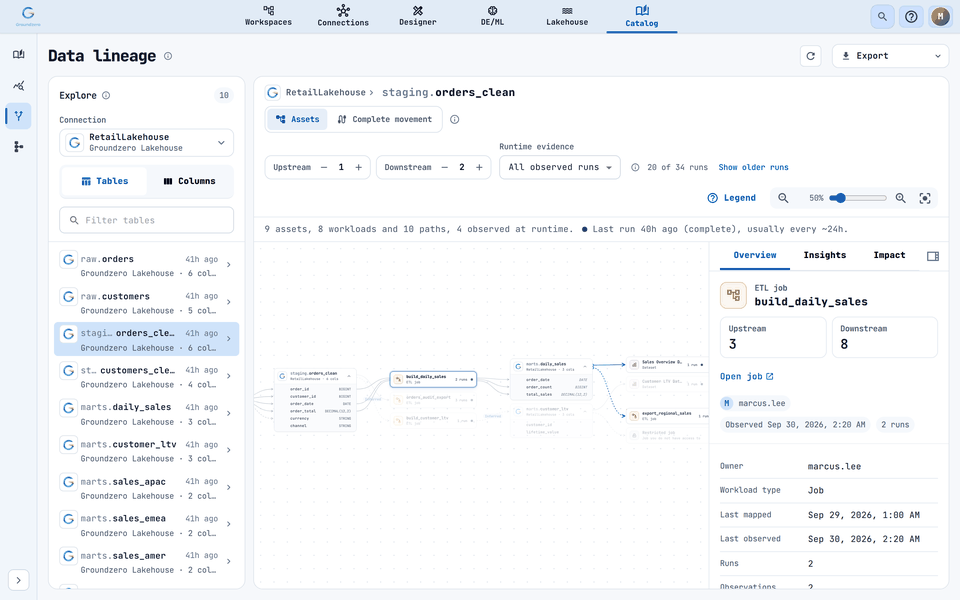Select marts.daily_sales in the table list
This screenshot has width=960, height=600.
pyautogui.click(x=146, y=414)
